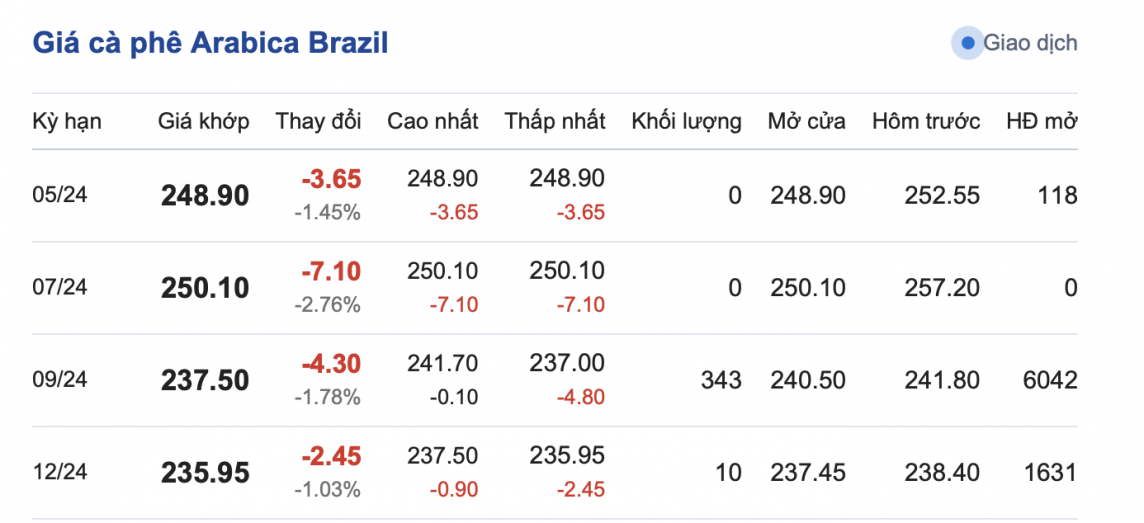Select the 07/24 contract row

coord(60,288)
